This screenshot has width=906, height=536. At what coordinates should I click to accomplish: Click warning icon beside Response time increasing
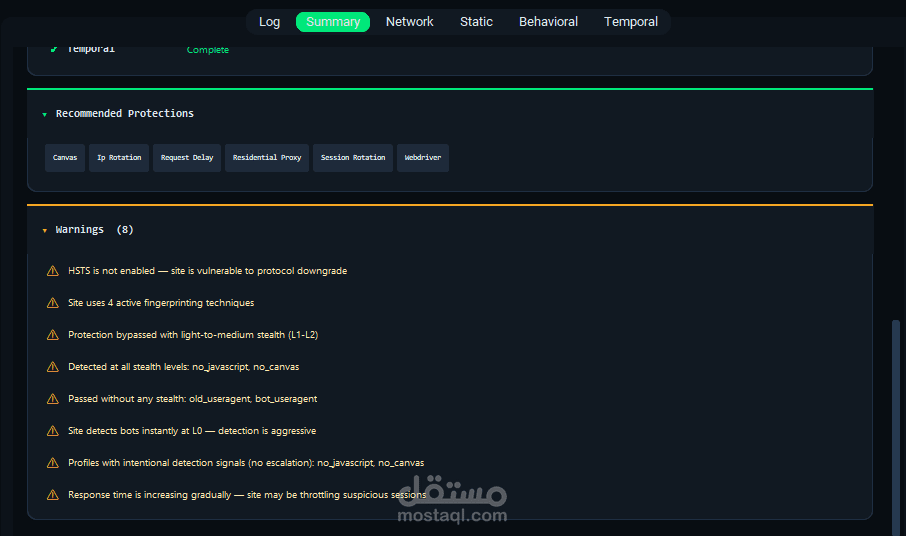(53, 495)
